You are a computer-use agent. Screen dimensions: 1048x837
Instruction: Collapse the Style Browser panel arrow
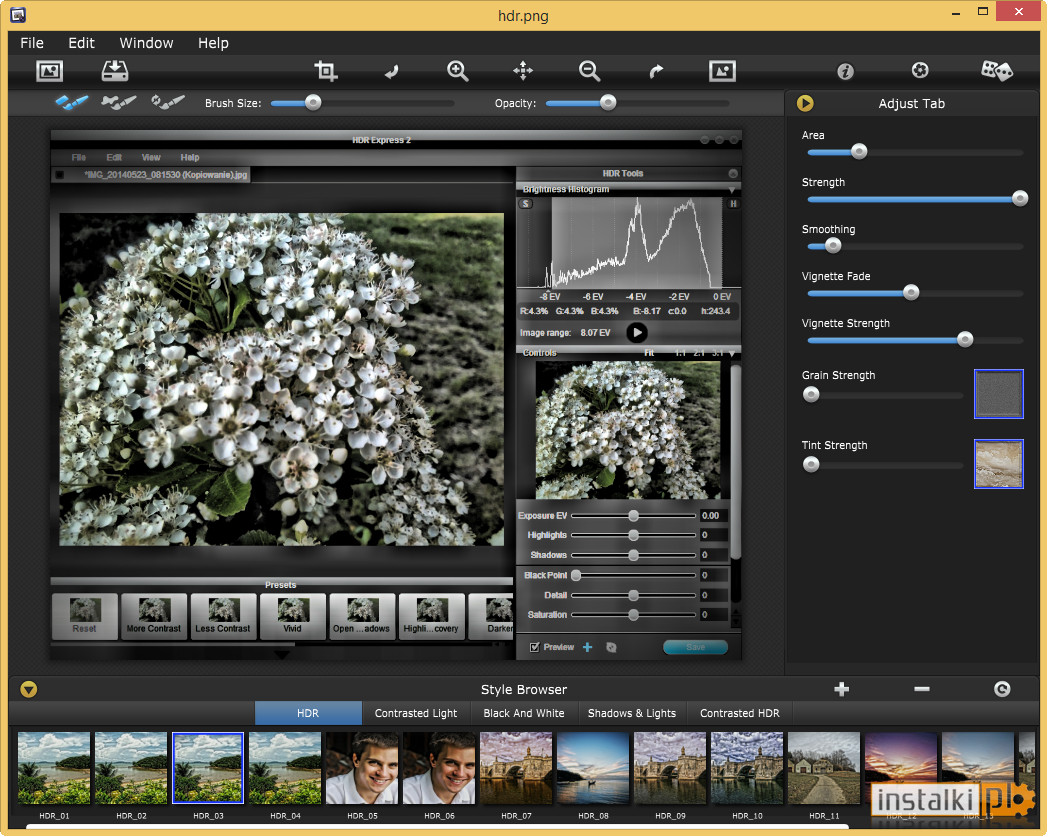[x=29, y=689]
